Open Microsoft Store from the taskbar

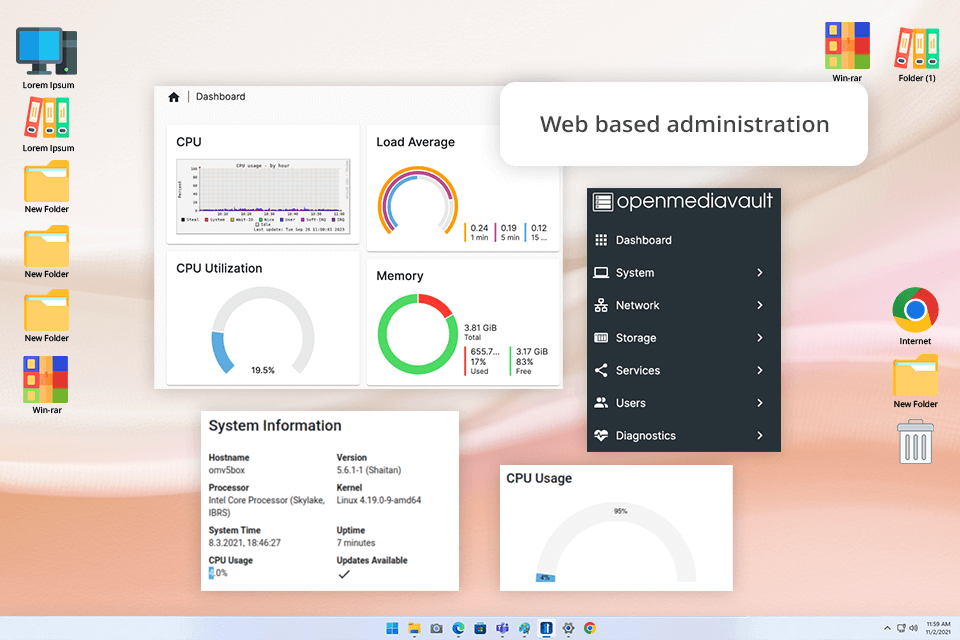[x=481, y=628]
